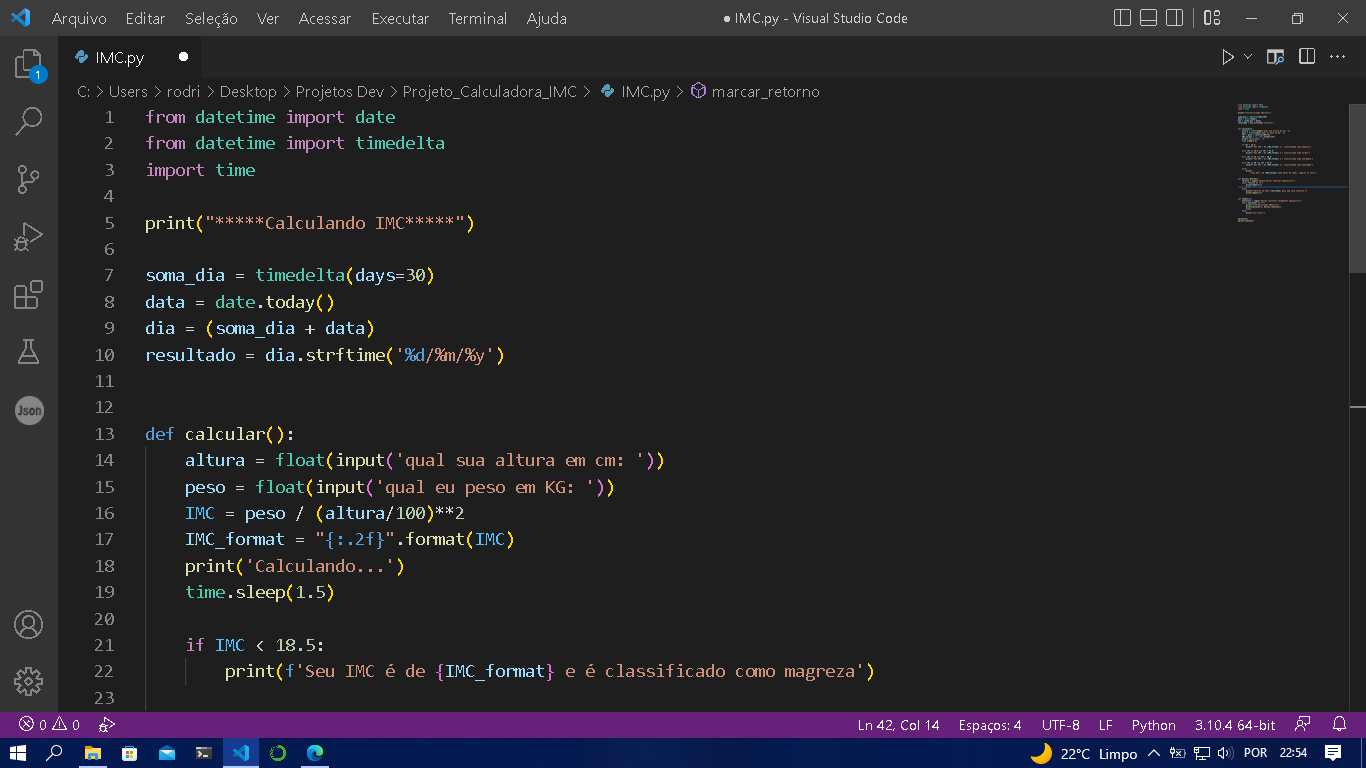Click the debug icon in status bar
Image resolution: width=1366 pixels, height=768 pixels.
point(107,725)
